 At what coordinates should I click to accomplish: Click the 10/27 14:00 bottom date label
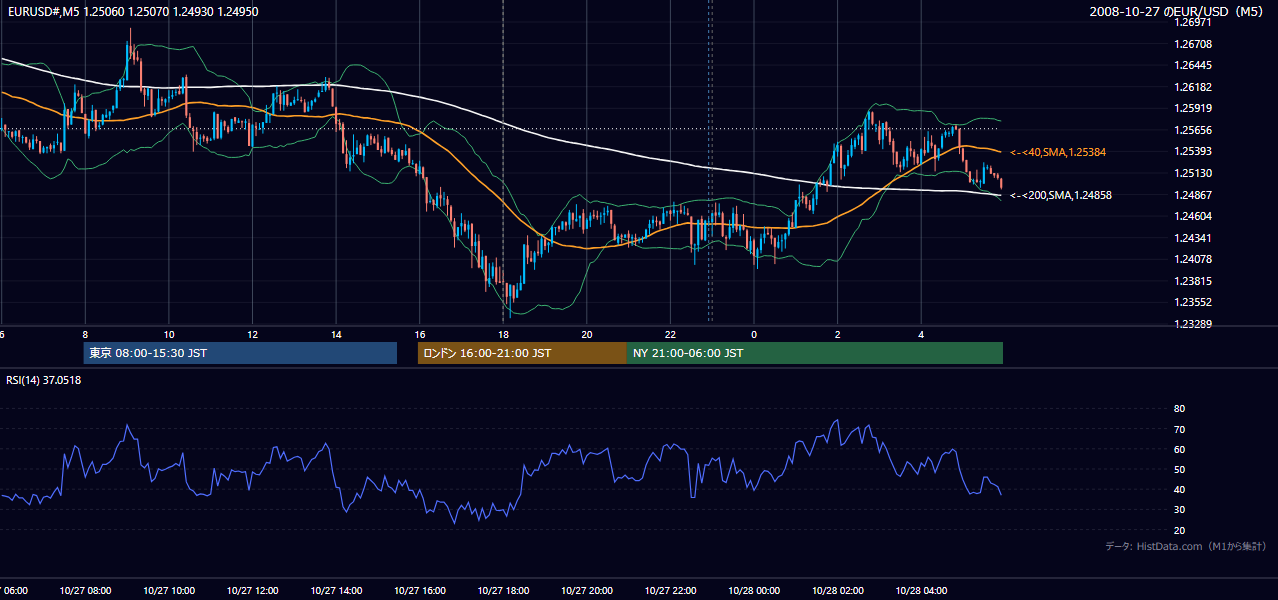(x=336, y=591)
